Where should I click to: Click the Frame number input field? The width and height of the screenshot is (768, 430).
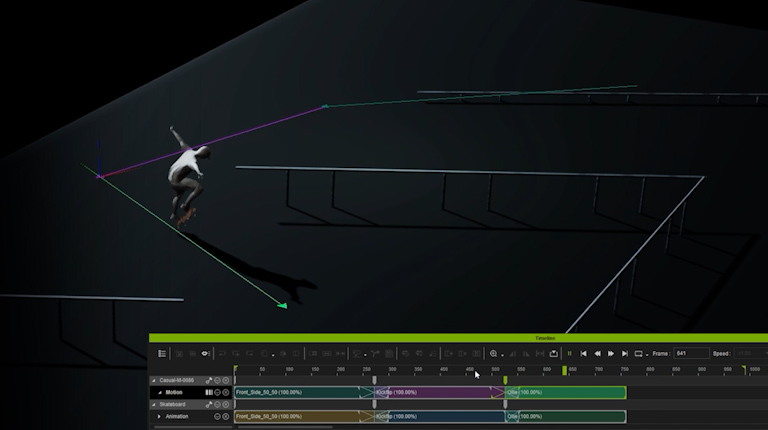[690, 353]
